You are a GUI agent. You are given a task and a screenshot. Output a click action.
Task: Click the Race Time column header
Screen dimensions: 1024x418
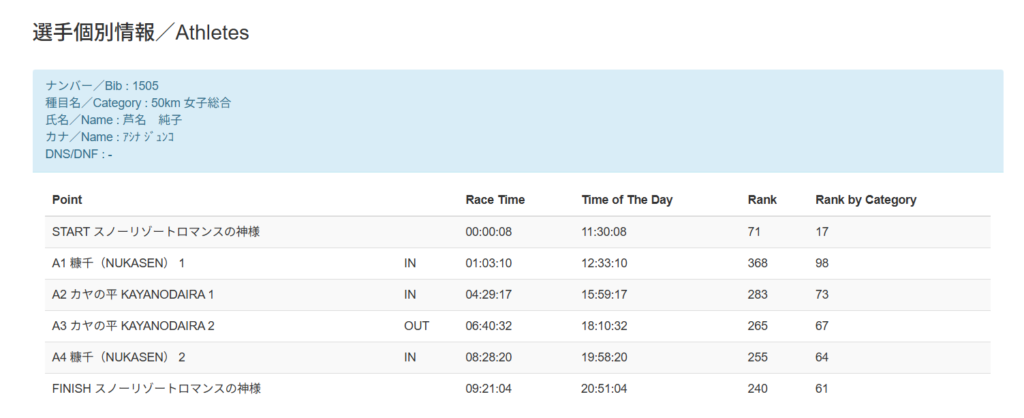[495, 200]
